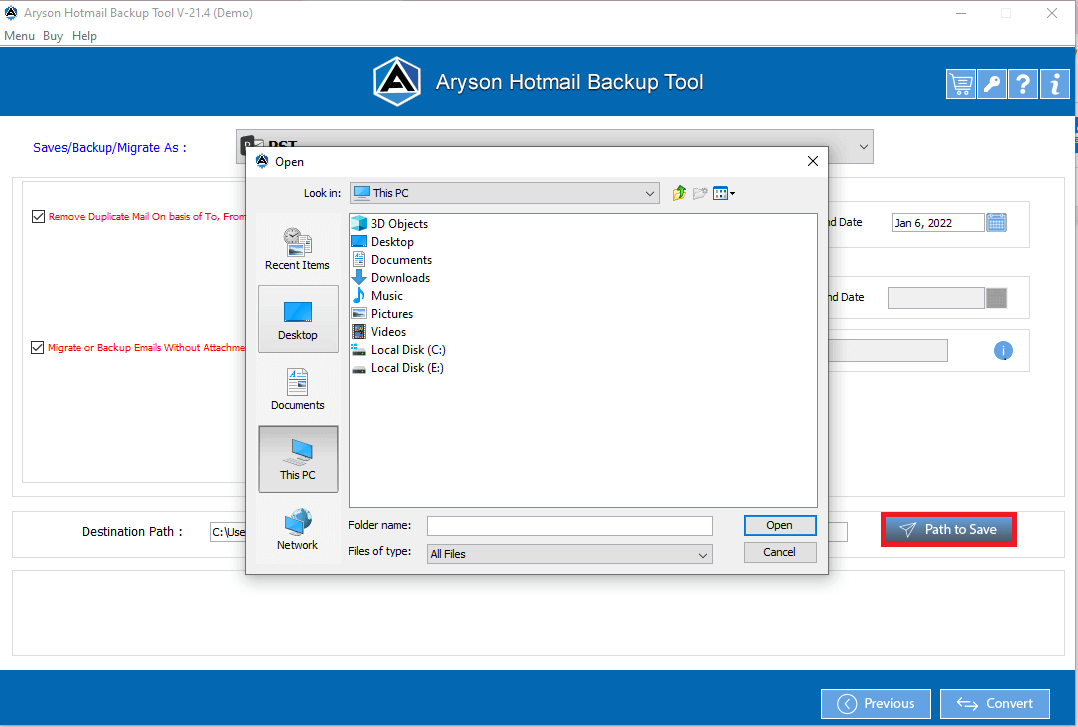
Task: Open the Help menu
Action: [85, 36]
